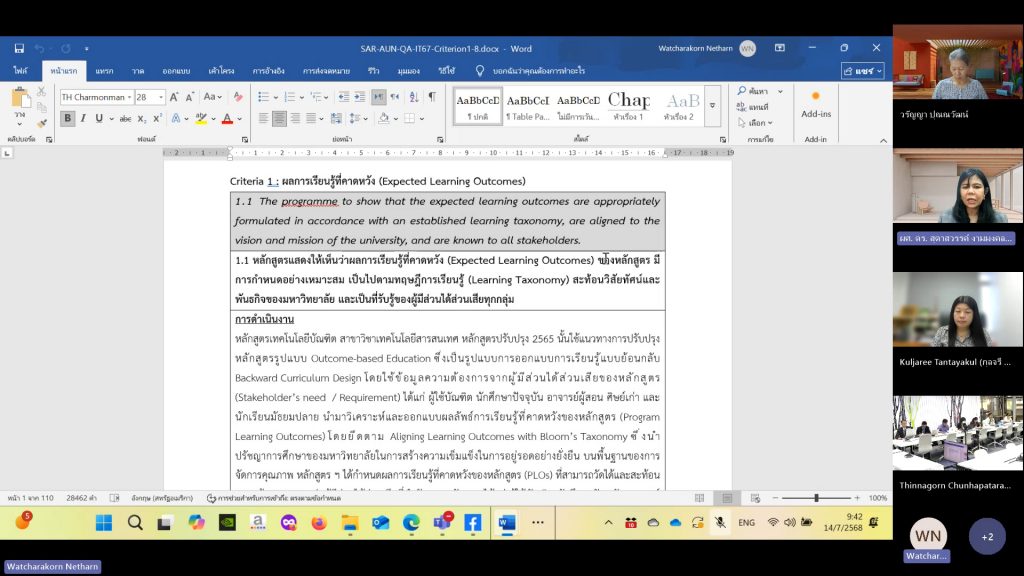Viewport: 1024px width, 576px height.
Task: Expand the Styles gallery with the More arrow
Action: click(712, 105)
